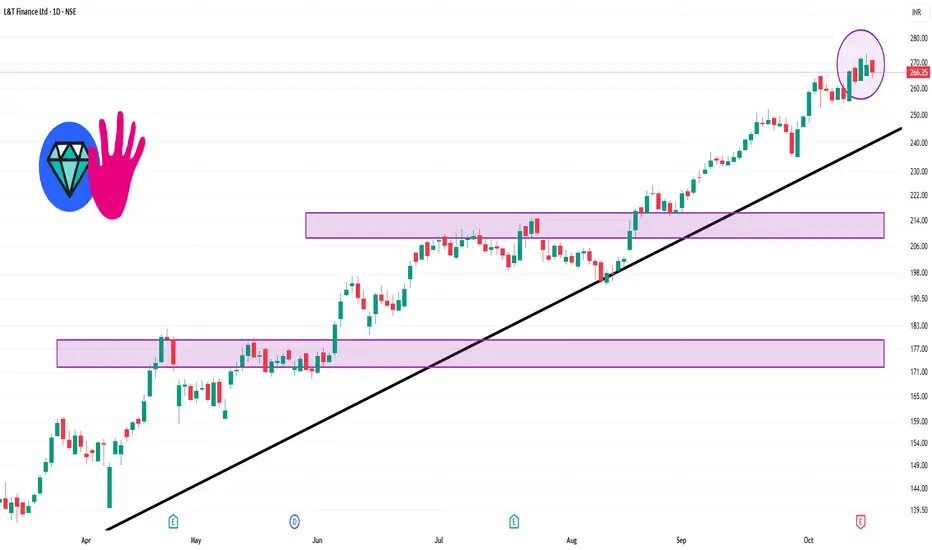The height and width of the screenshot is (550, 932).
Task: Click the green earnings marker near May
Action: (174, 521)
